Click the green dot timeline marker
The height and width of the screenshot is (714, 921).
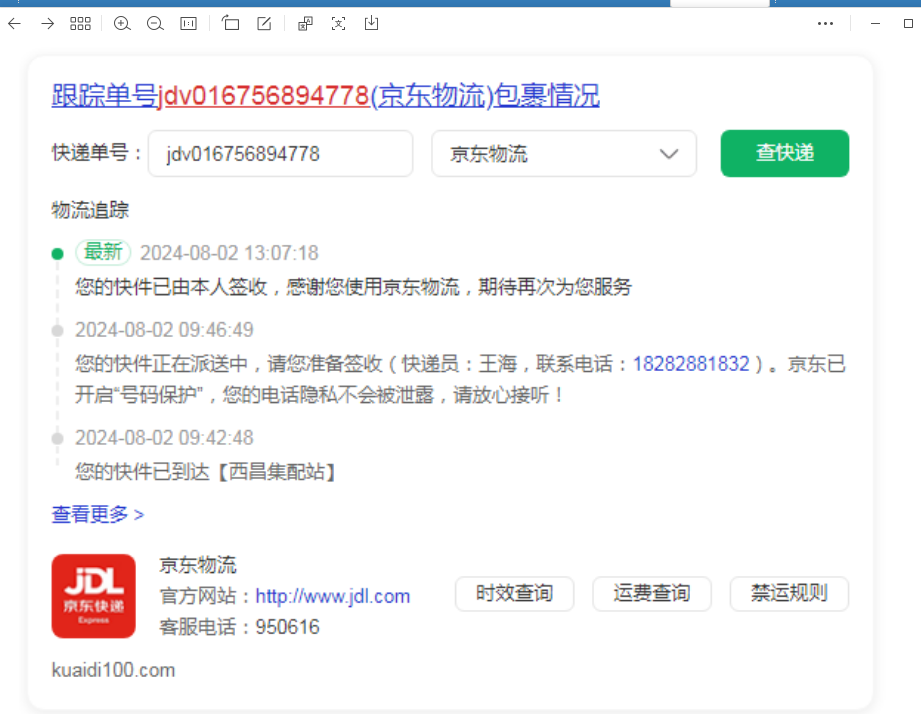pos(58,254)
